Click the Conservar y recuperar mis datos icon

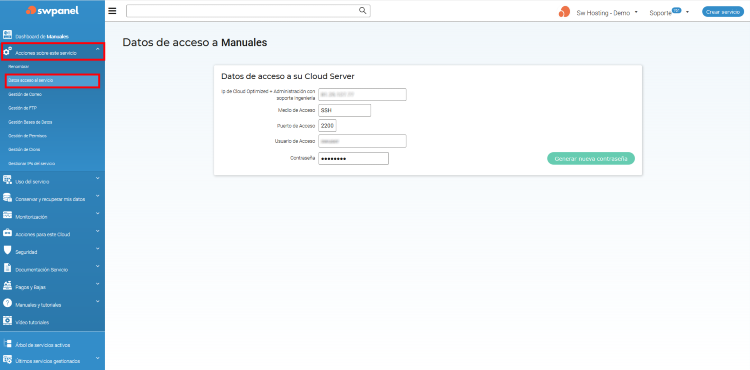click(x=7, y=197)
